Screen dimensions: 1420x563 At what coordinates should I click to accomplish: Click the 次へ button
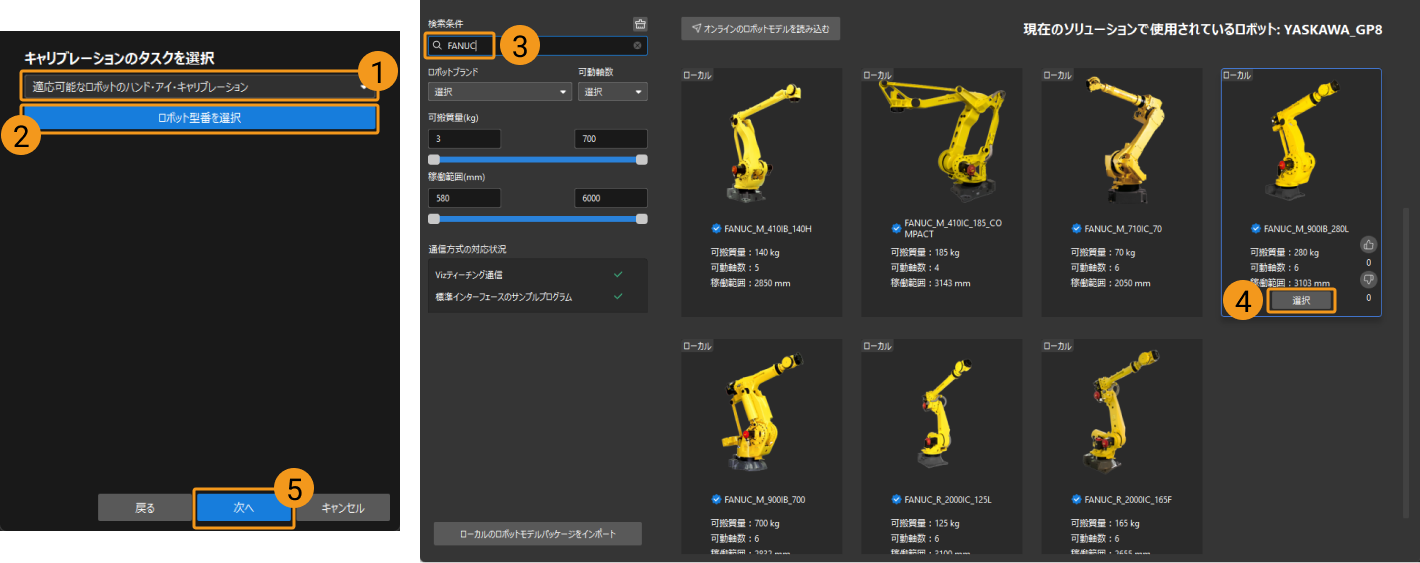(244, 508)
